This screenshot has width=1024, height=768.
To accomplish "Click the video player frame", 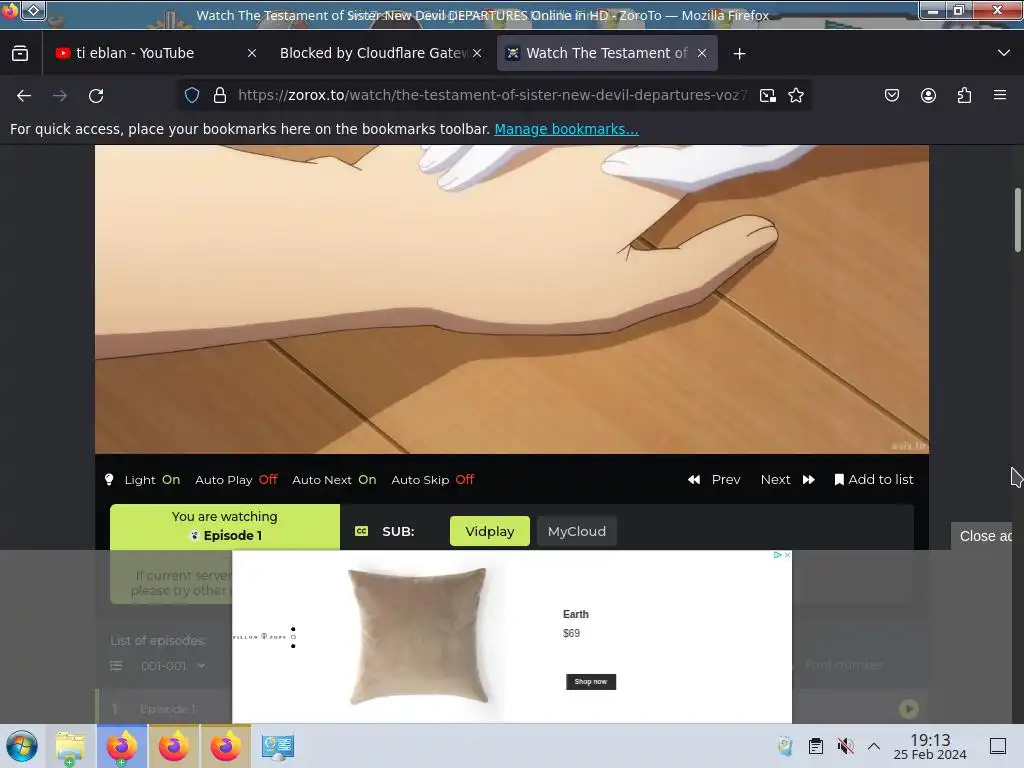I will click(x=511, y=299).
